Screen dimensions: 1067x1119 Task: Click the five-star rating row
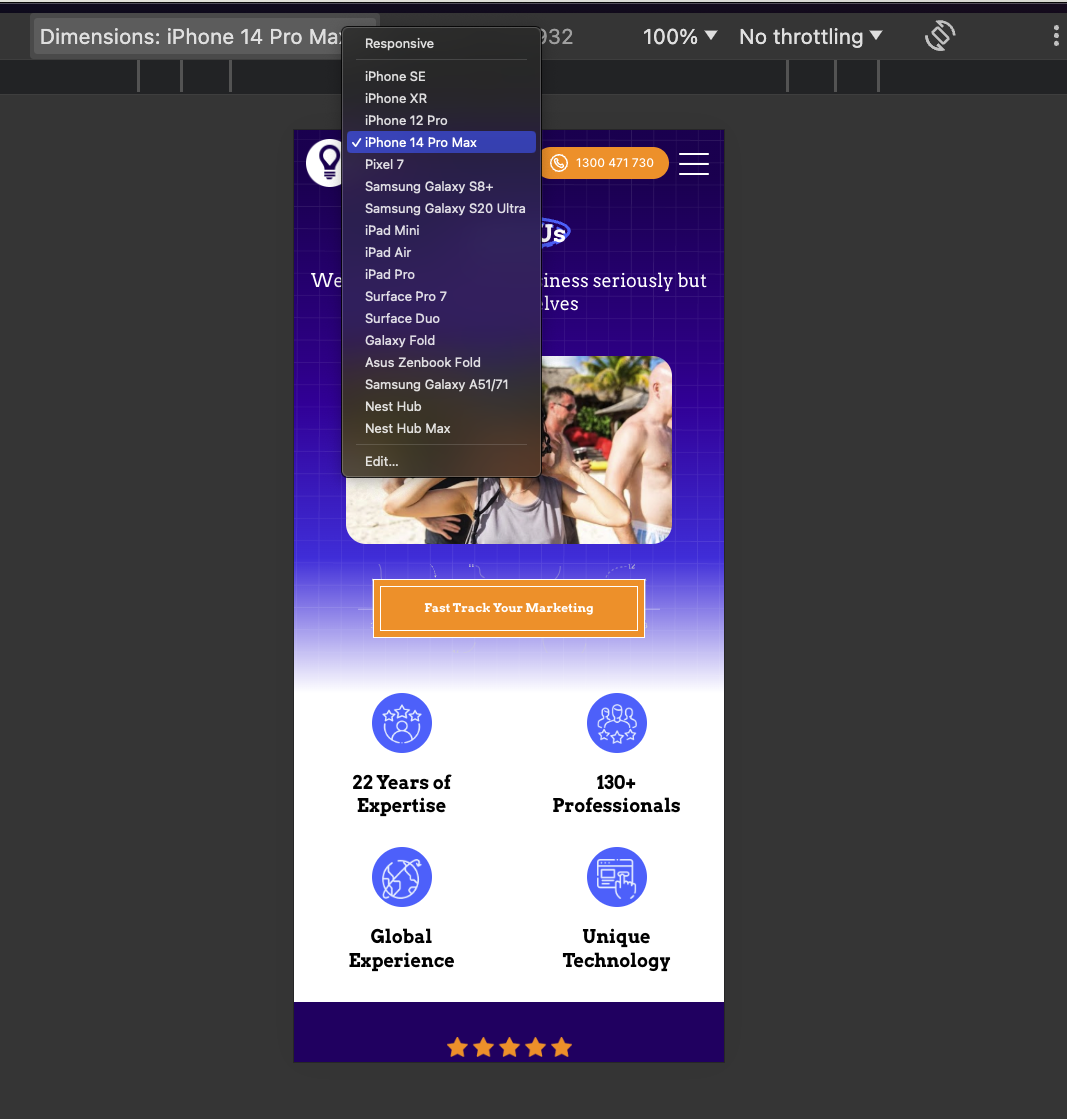click(x=509, y=1047)
